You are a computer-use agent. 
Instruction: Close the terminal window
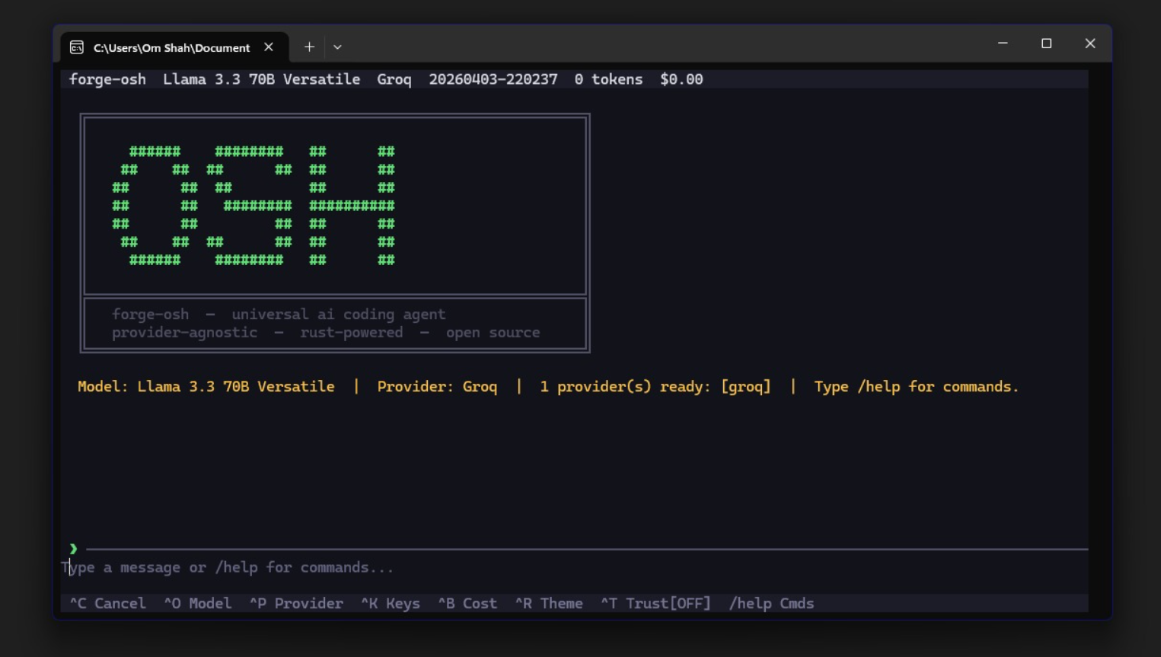point(1090,44)
